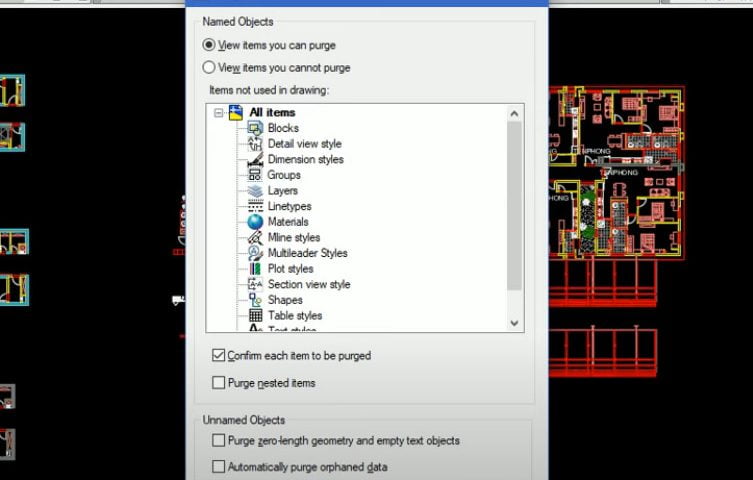The height and width of the screenshot is (480, 753).
Task: Select 'Linetypes' in the items tree
Action: (289, 207)
